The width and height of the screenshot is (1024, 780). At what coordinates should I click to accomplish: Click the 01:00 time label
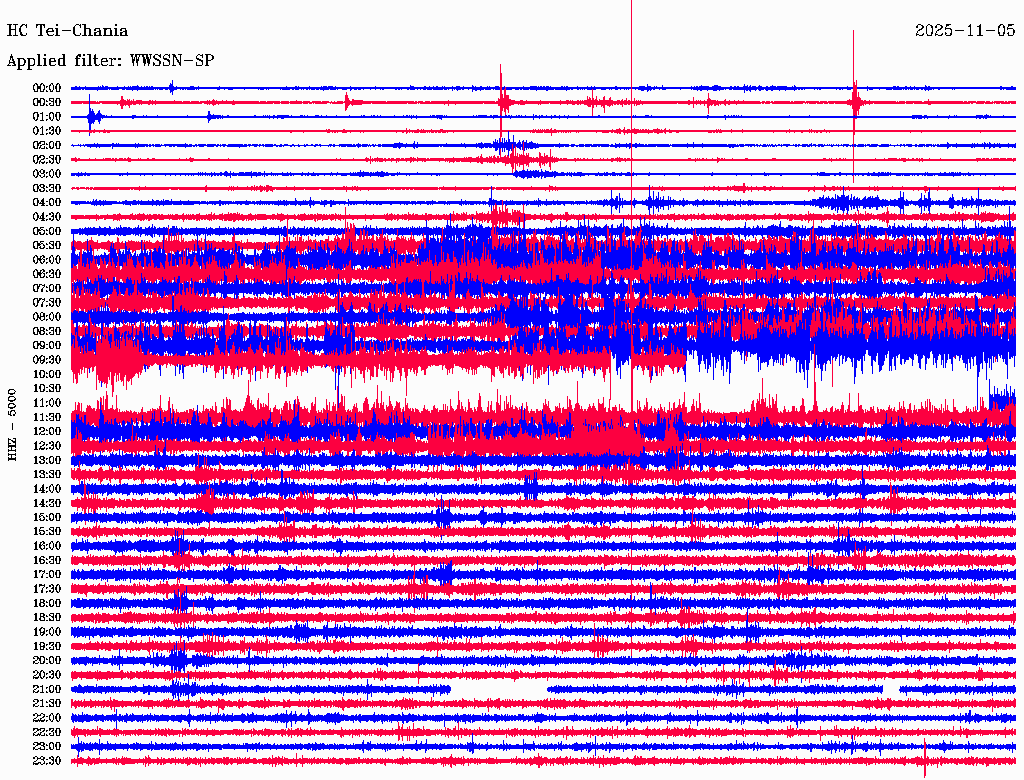47,116
